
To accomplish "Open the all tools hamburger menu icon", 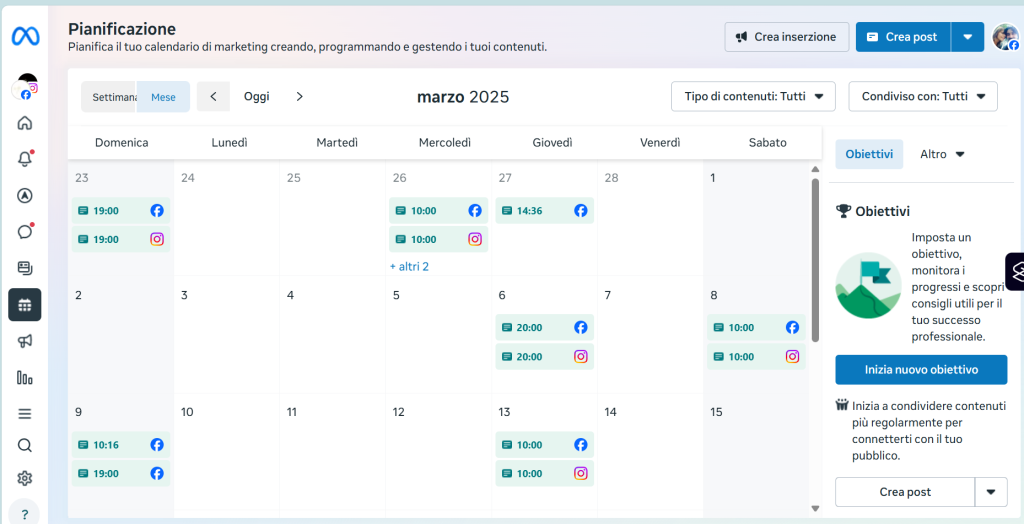I will [25, 414].
